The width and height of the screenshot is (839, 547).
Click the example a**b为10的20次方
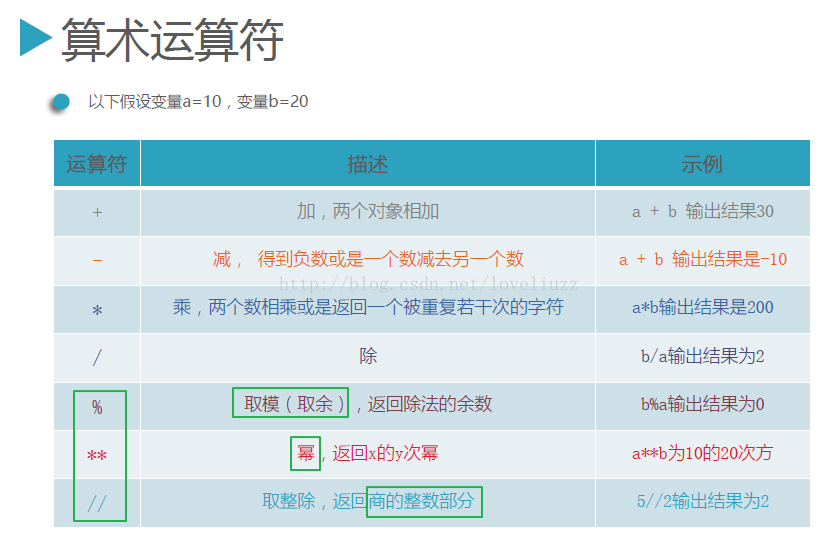(x=703, y=453)
